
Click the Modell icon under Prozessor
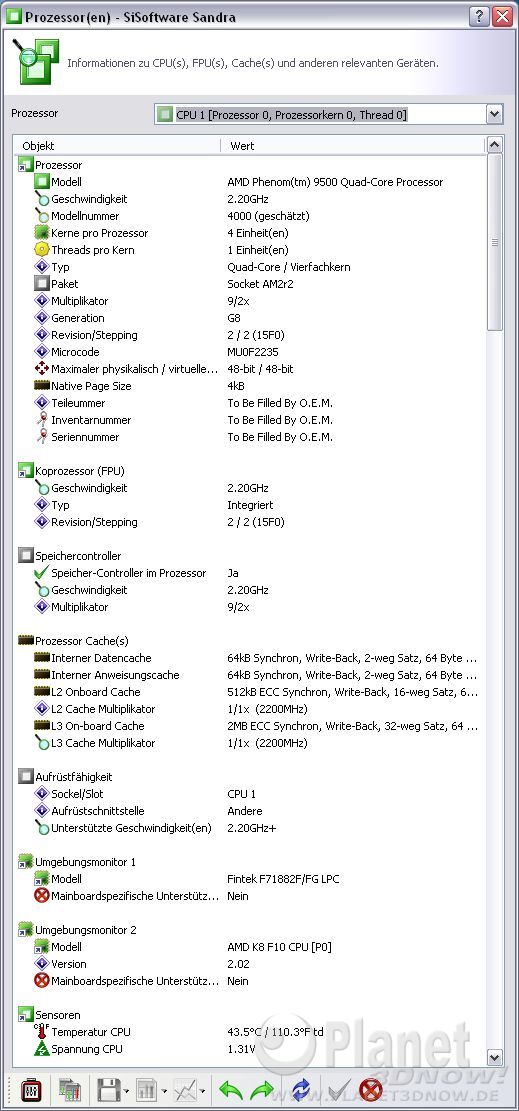(x=41, y=182)
